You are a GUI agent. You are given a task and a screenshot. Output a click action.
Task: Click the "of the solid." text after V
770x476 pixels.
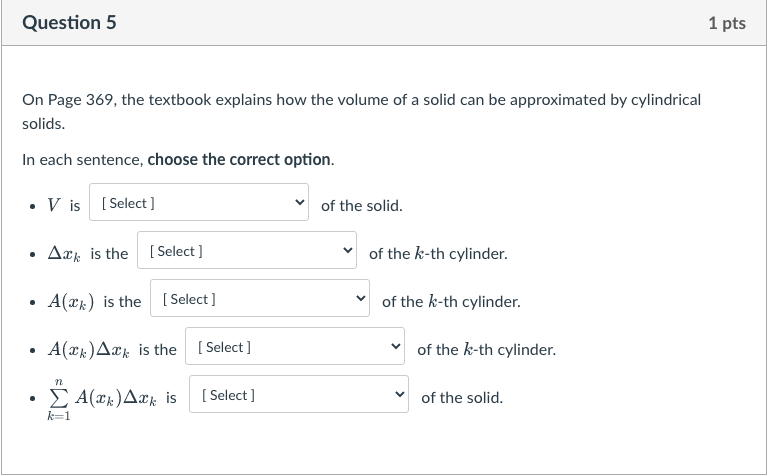click(x=361, y=206)
